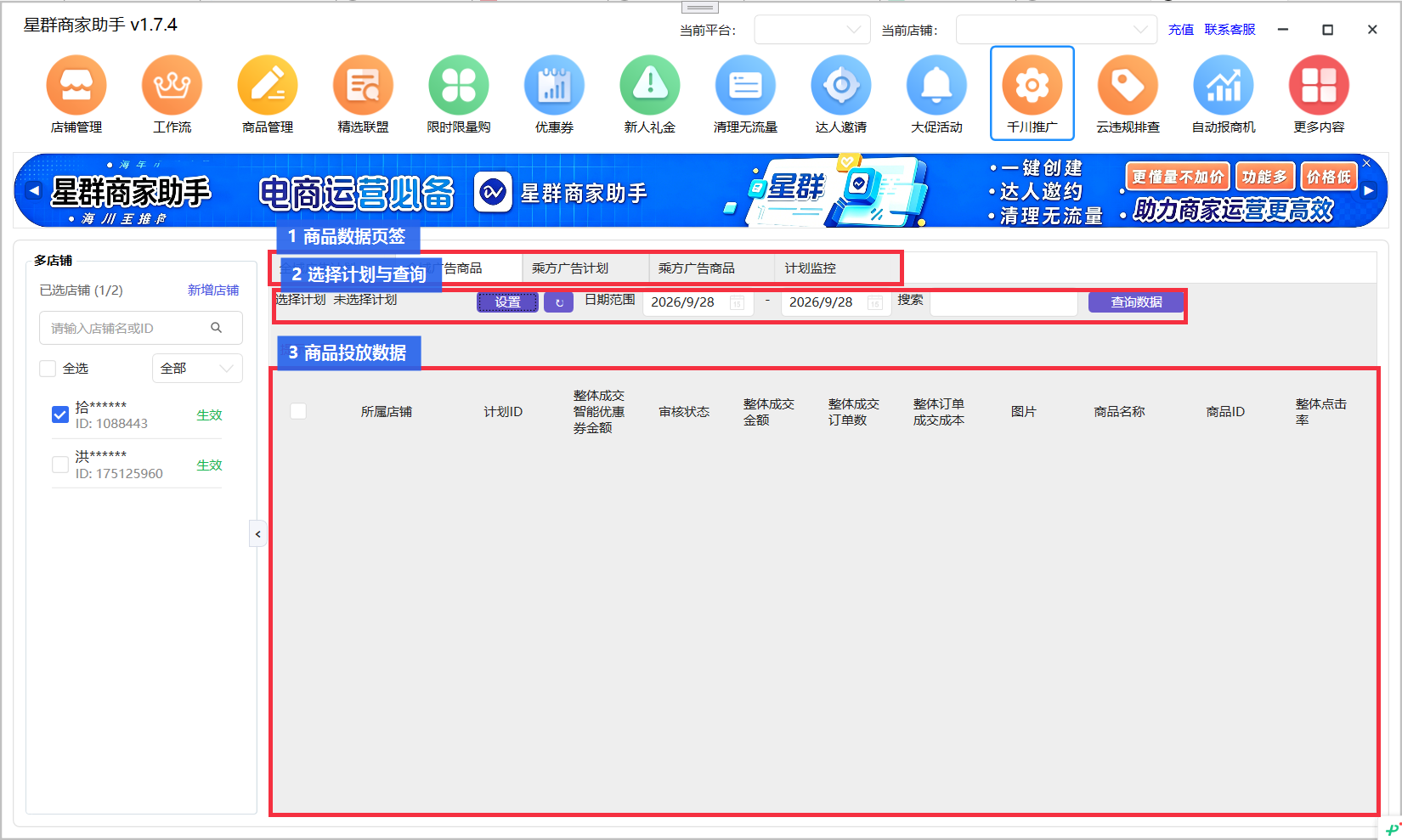Focus the 搜索 text field

1003,302
